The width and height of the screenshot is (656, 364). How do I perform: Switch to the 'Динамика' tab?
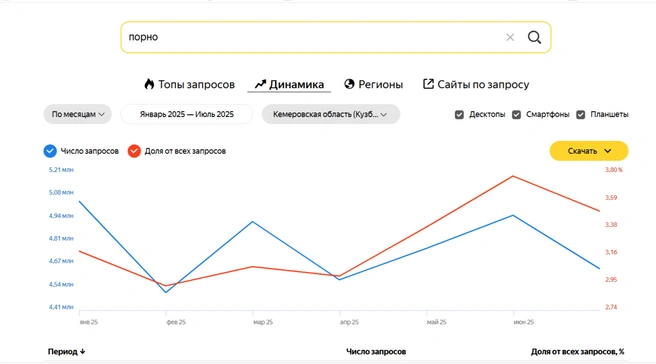[289, 85]
